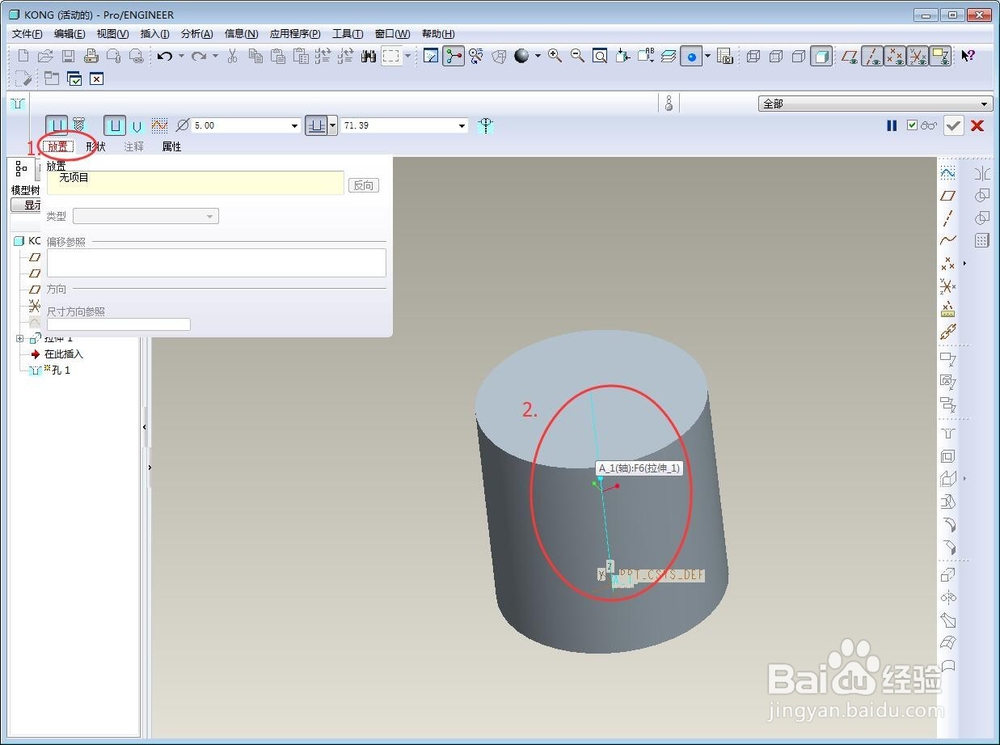Open the hole diameter 5.00 dropdown
The width and height of the screenshot is (1000, 745).
[x=295, y=126]
